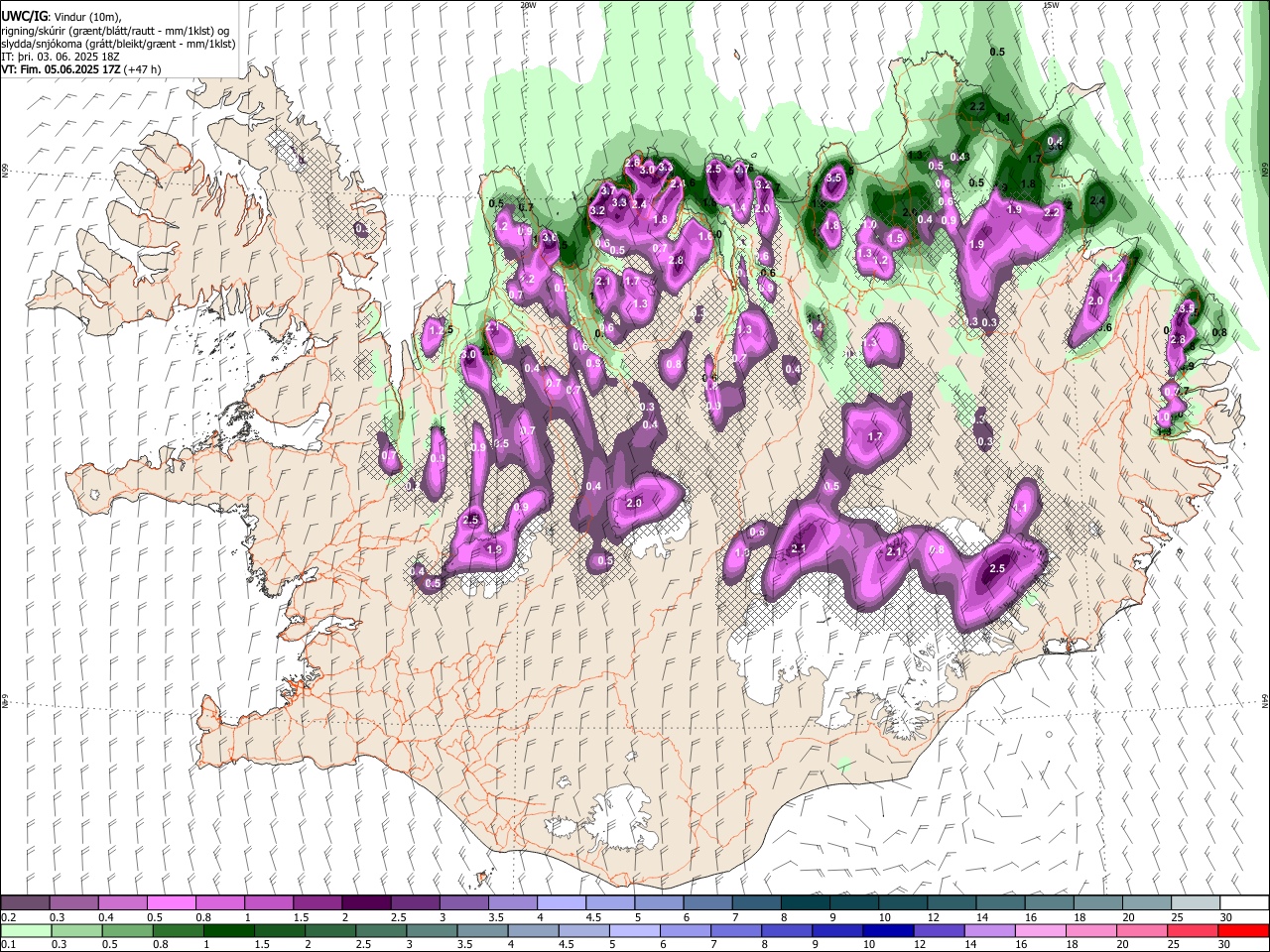
Task: Select upper legend swatch starting at 0.3
Action: pyautogui.click(x=73, y=902)
